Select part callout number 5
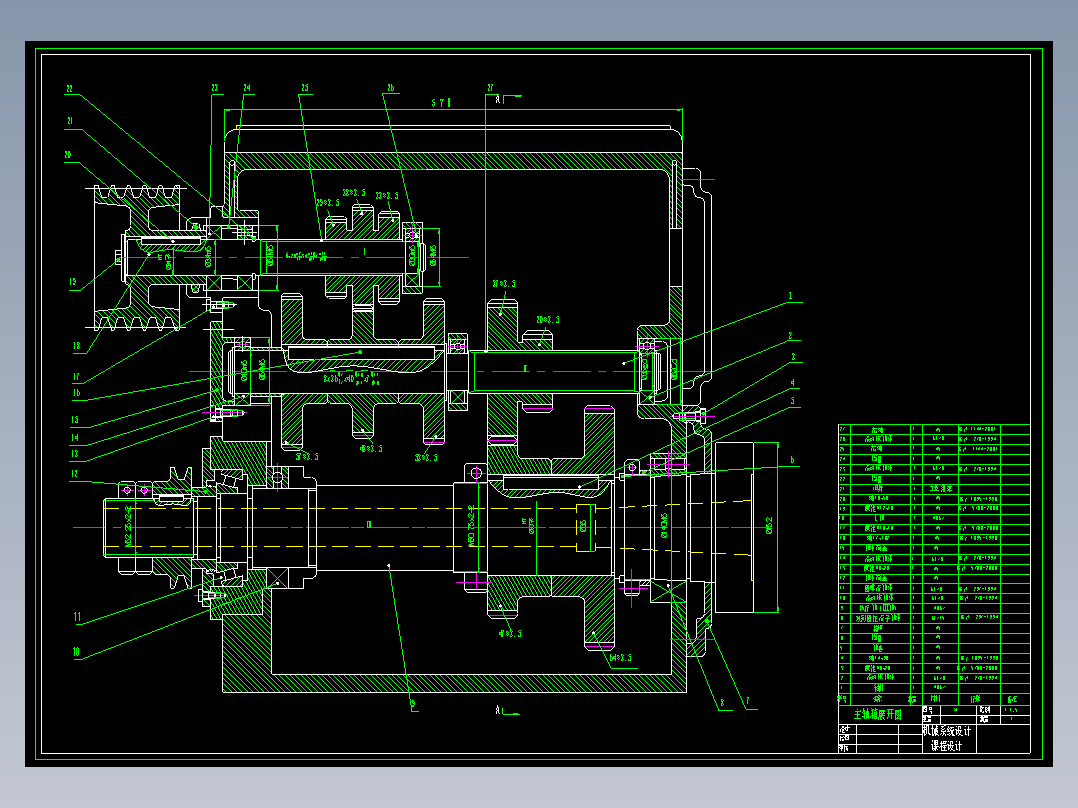This screenshot has height=808, width=1078. [x=793, y=401]
